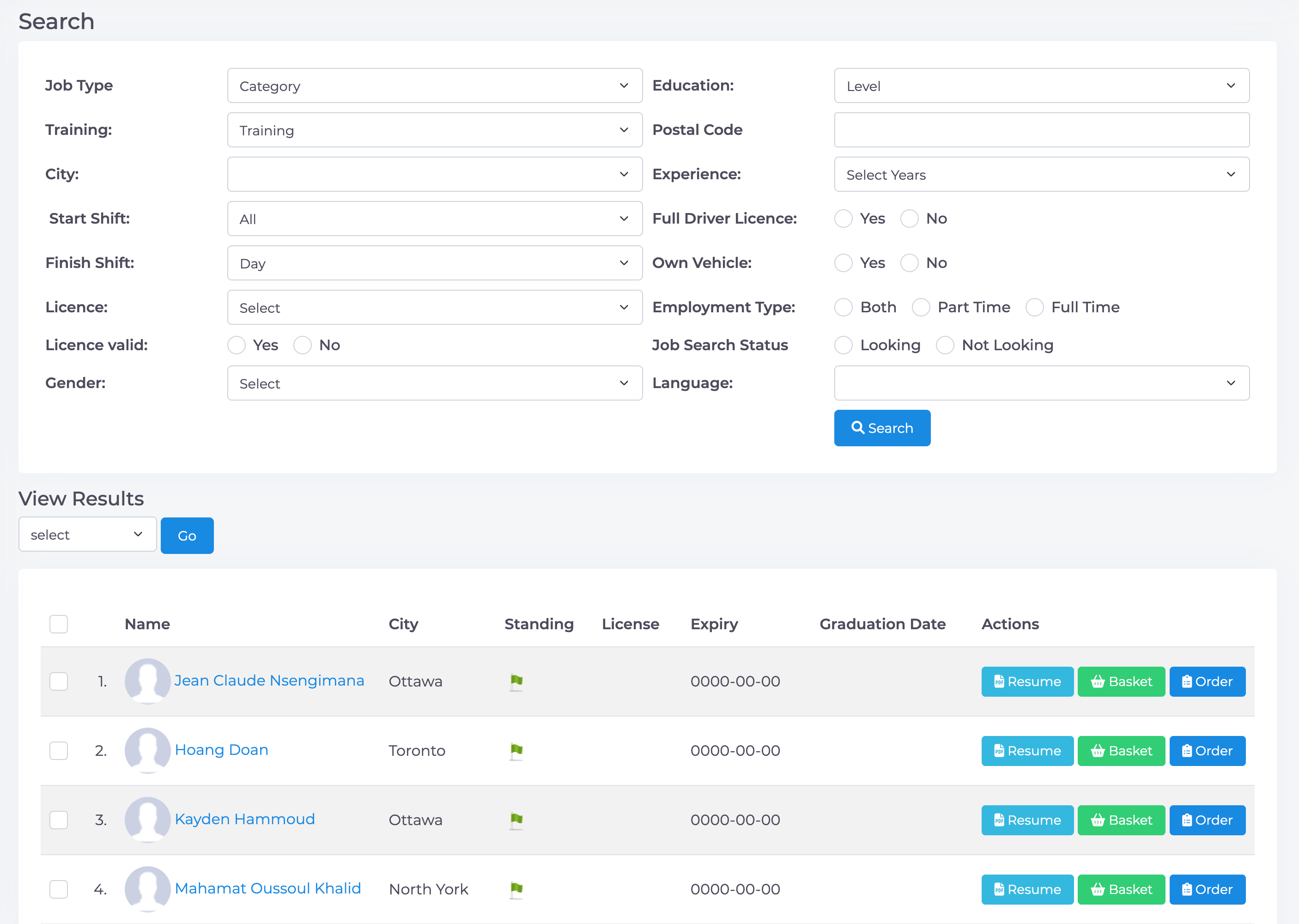Add Mahamat Oussoul Khalid to Basket
The image size is (1299, 924).
[x=1121, y=890]
